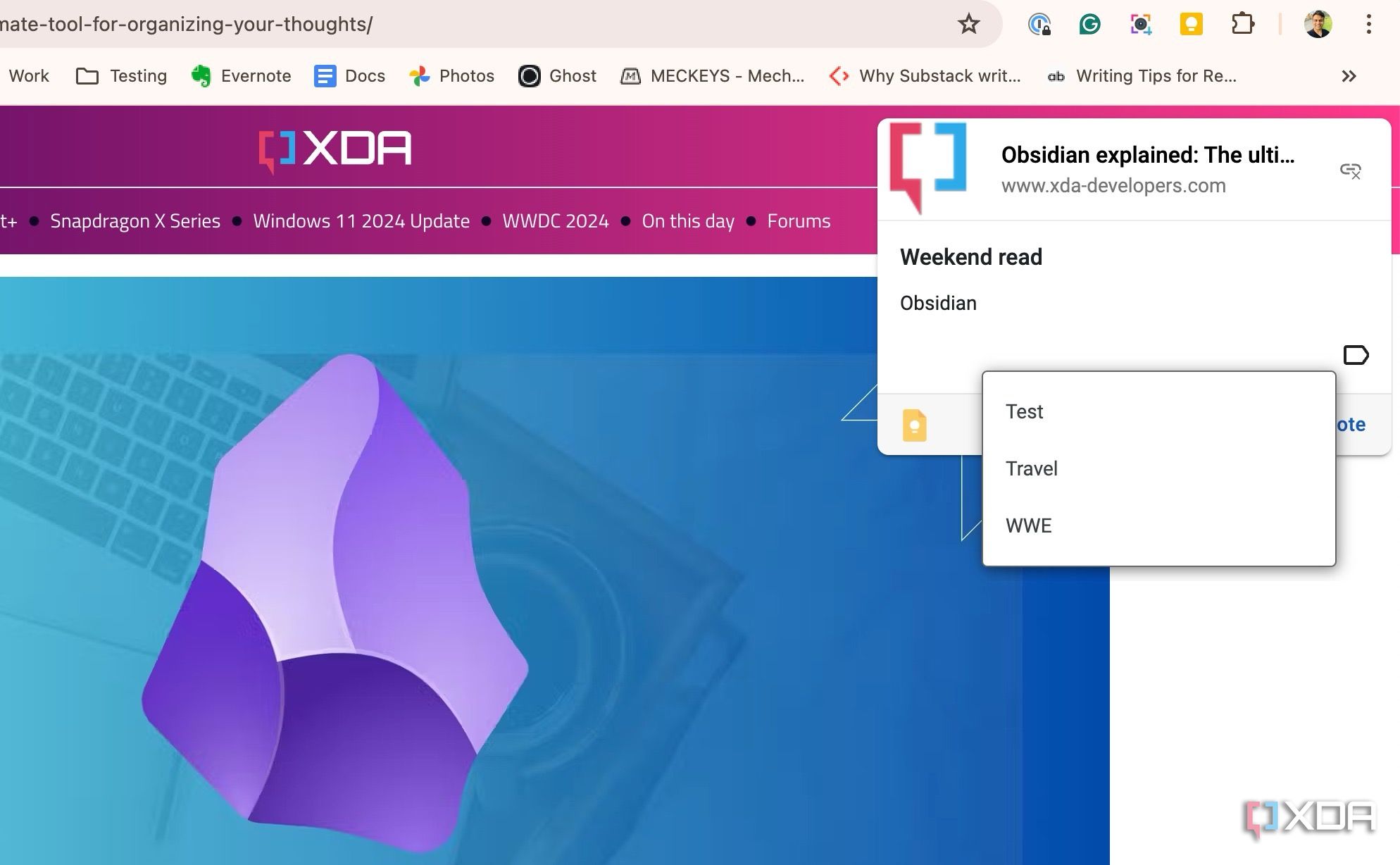The width and height of the screenshot is (1400, 865).
Task: Click the label tag icon in the note
Action: click(x=1356, y=355)
